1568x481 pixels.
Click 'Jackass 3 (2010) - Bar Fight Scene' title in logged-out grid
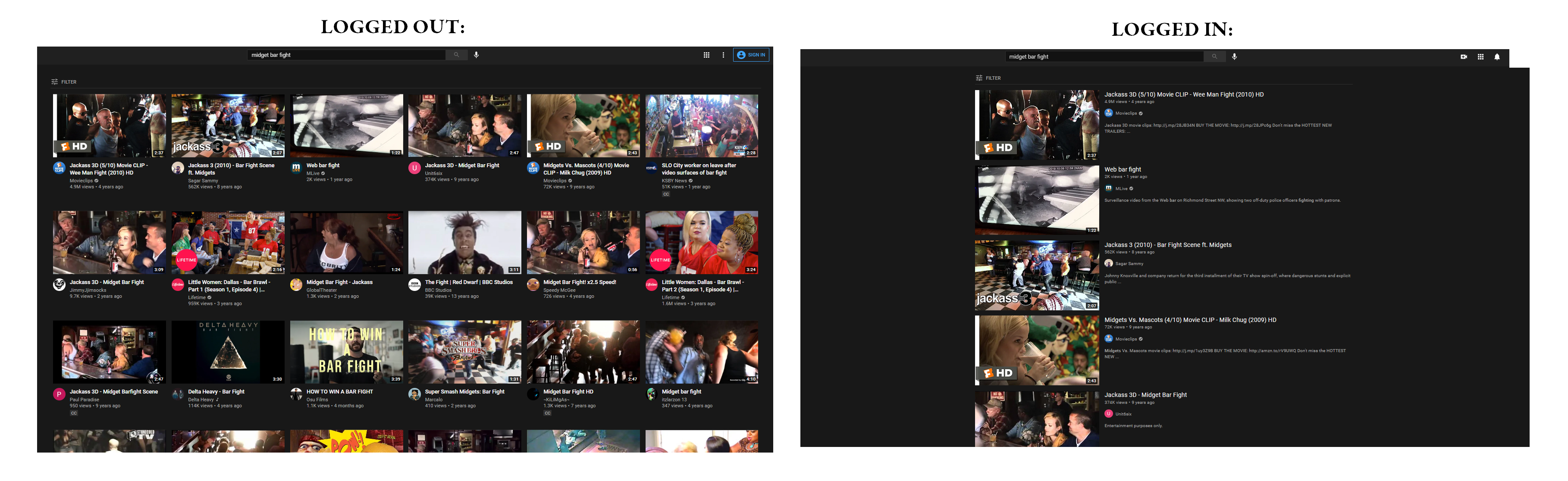(231, 169)
